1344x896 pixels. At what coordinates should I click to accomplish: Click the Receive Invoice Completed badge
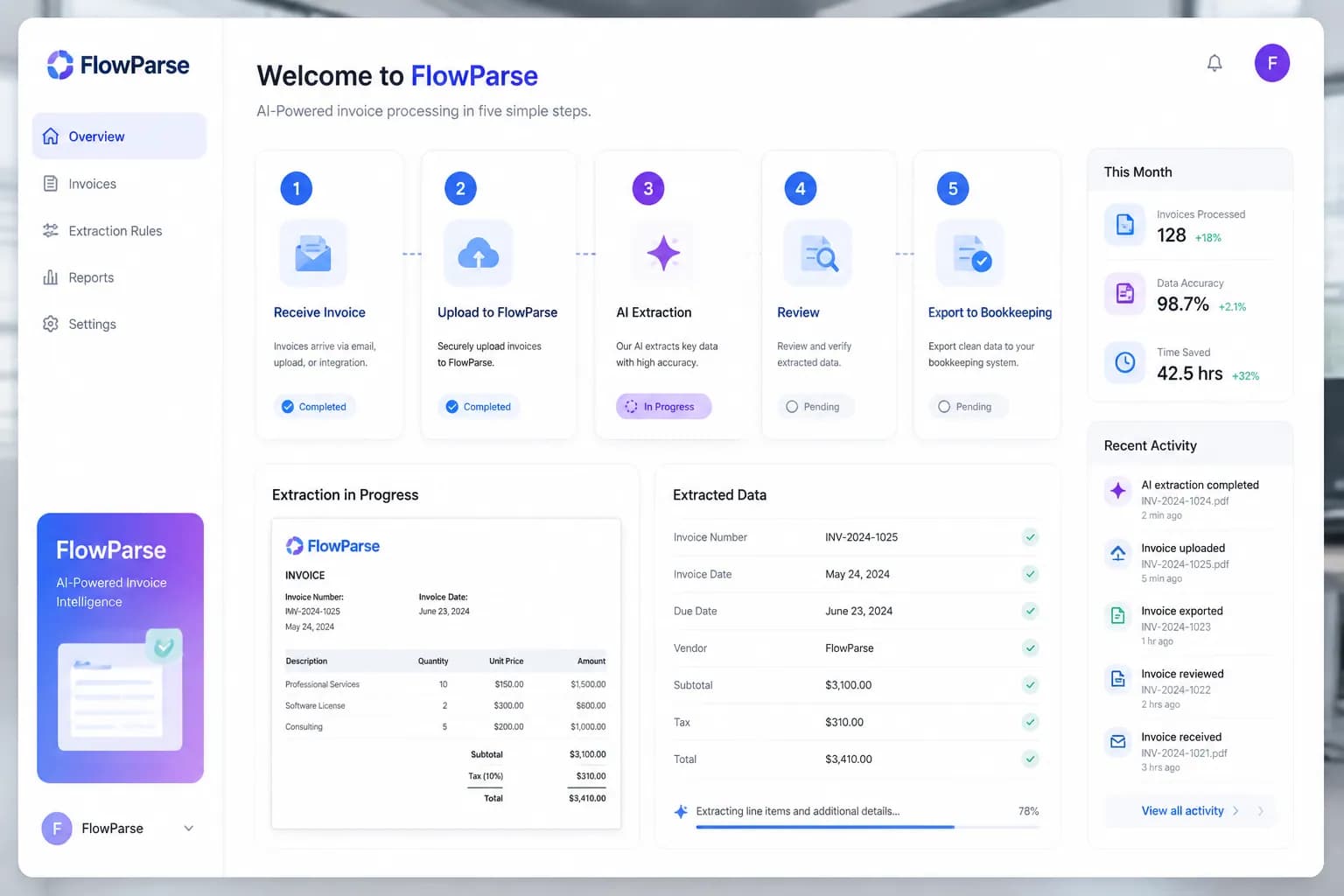[x=314, y=407]
